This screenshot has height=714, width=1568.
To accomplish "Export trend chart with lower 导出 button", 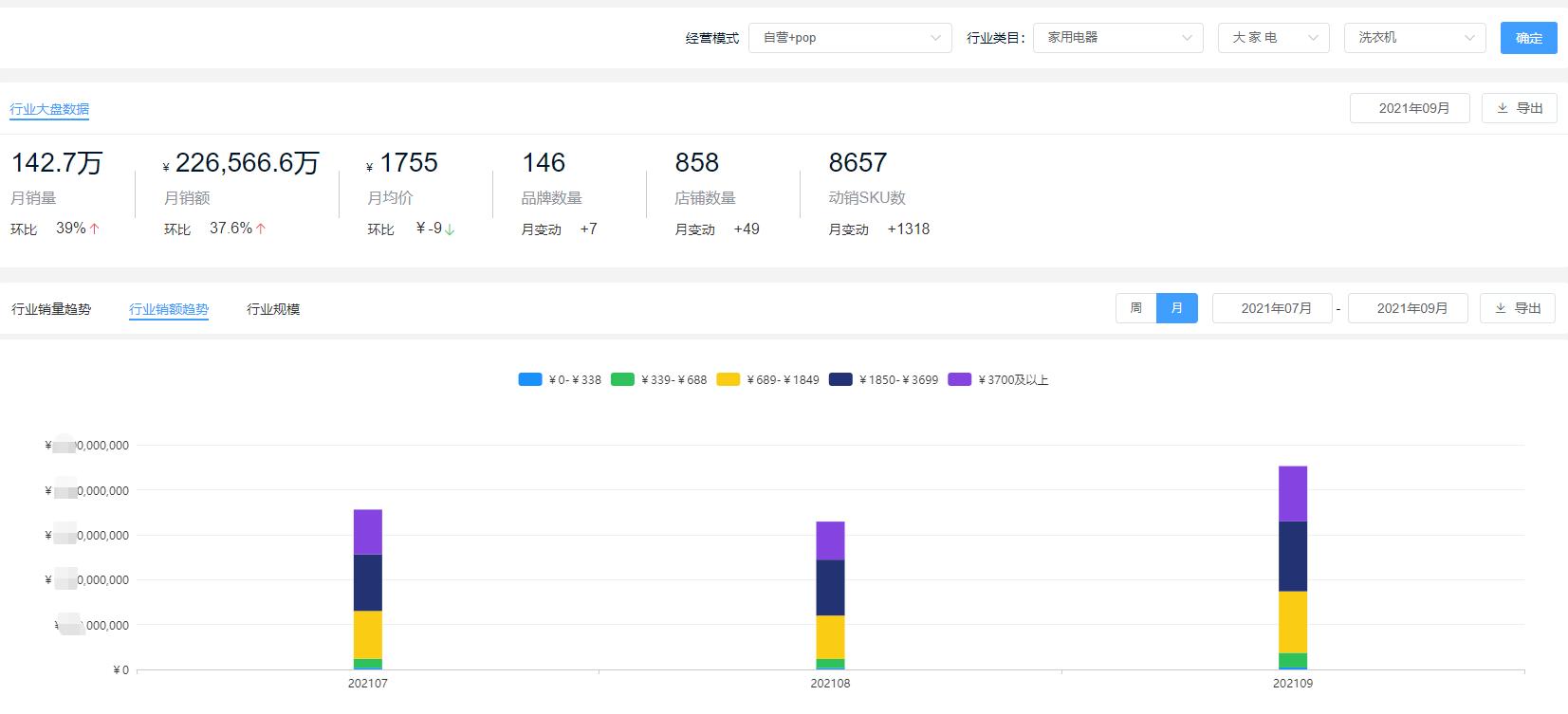I will 1518,308.
